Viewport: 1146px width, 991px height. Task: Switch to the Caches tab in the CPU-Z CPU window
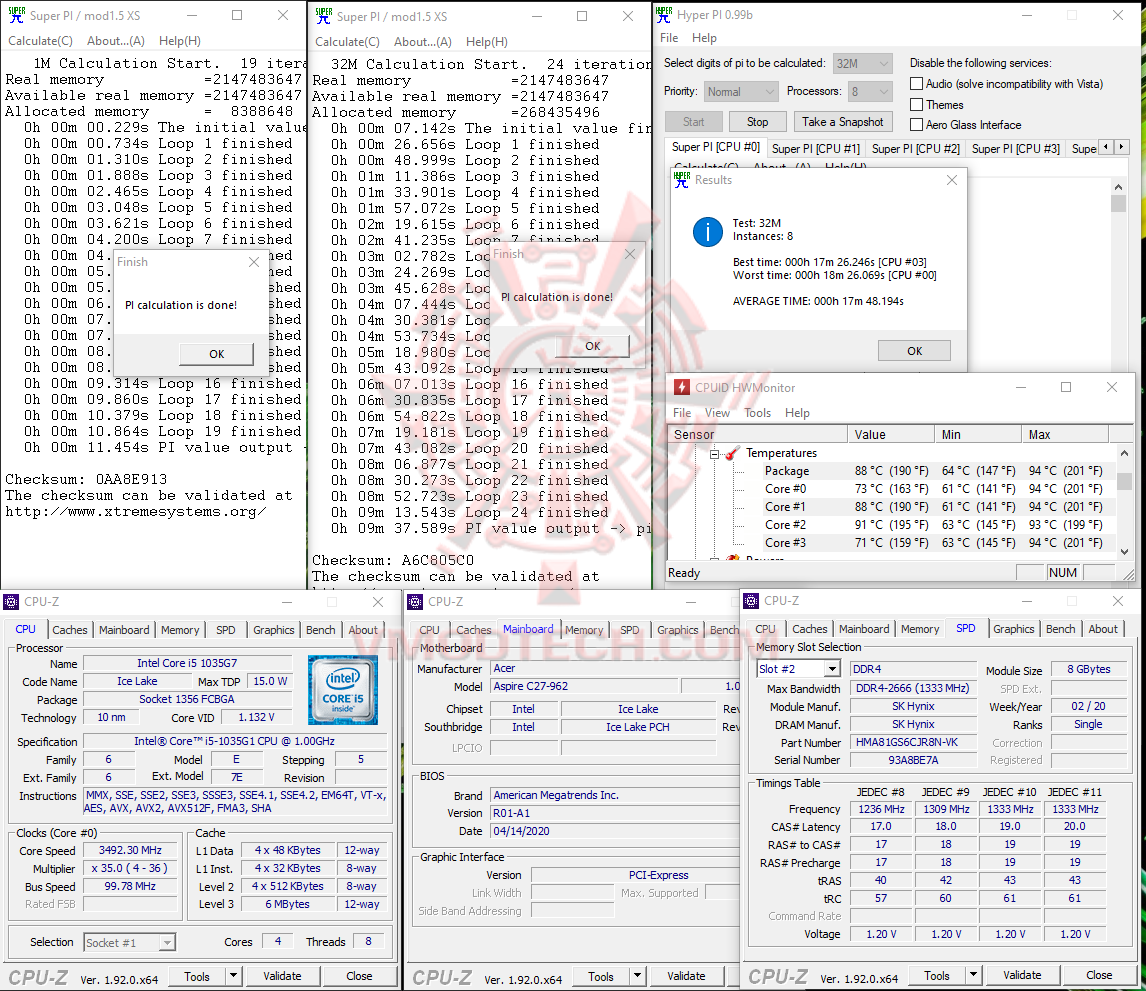click(69, 630)
